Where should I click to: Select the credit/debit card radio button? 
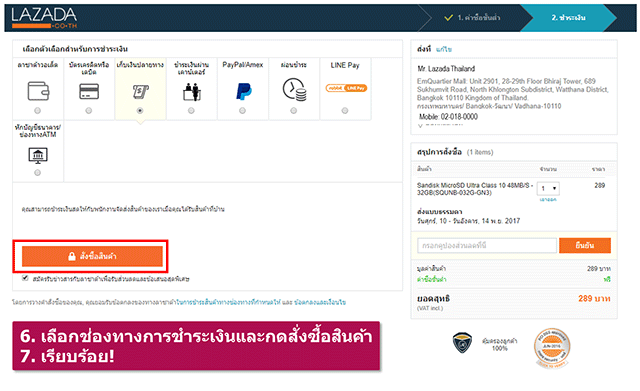click(89, 111)
